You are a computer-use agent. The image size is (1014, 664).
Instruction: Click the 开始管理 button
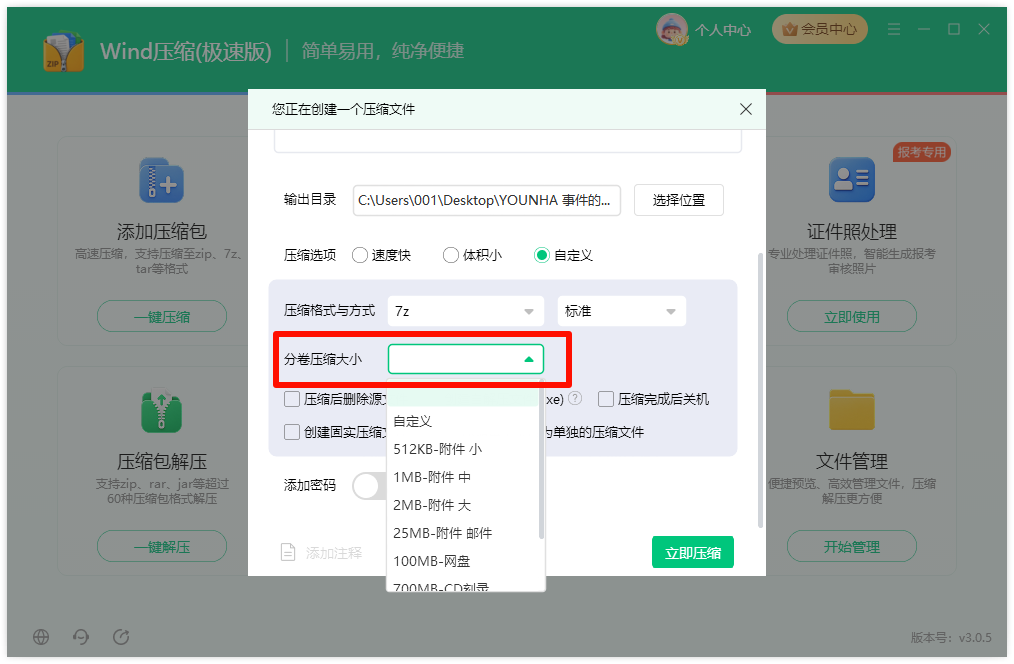point(852,547)
